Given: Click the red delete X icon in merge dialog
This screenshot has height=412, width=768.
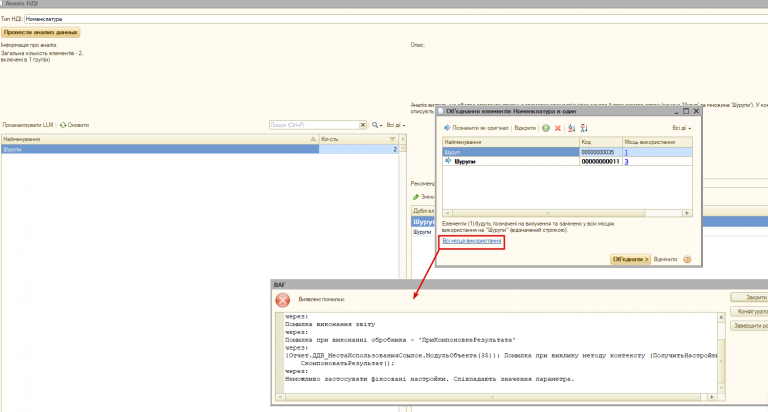Looking at the screenshot, I should (x=557, y=128).
